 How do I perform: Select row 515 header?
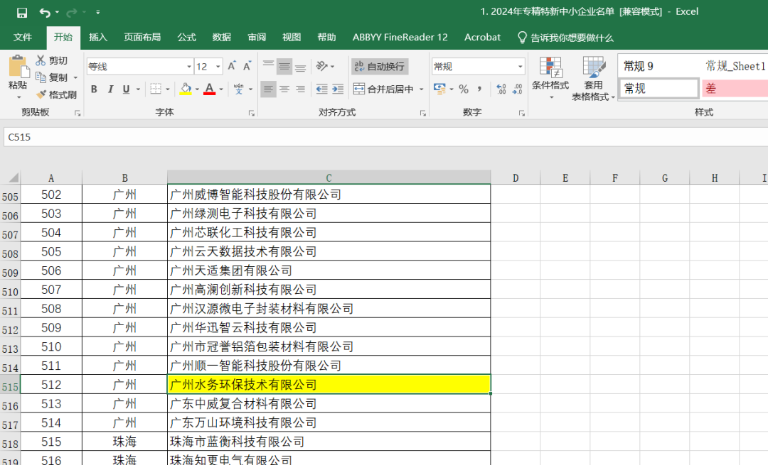point(10,385)
